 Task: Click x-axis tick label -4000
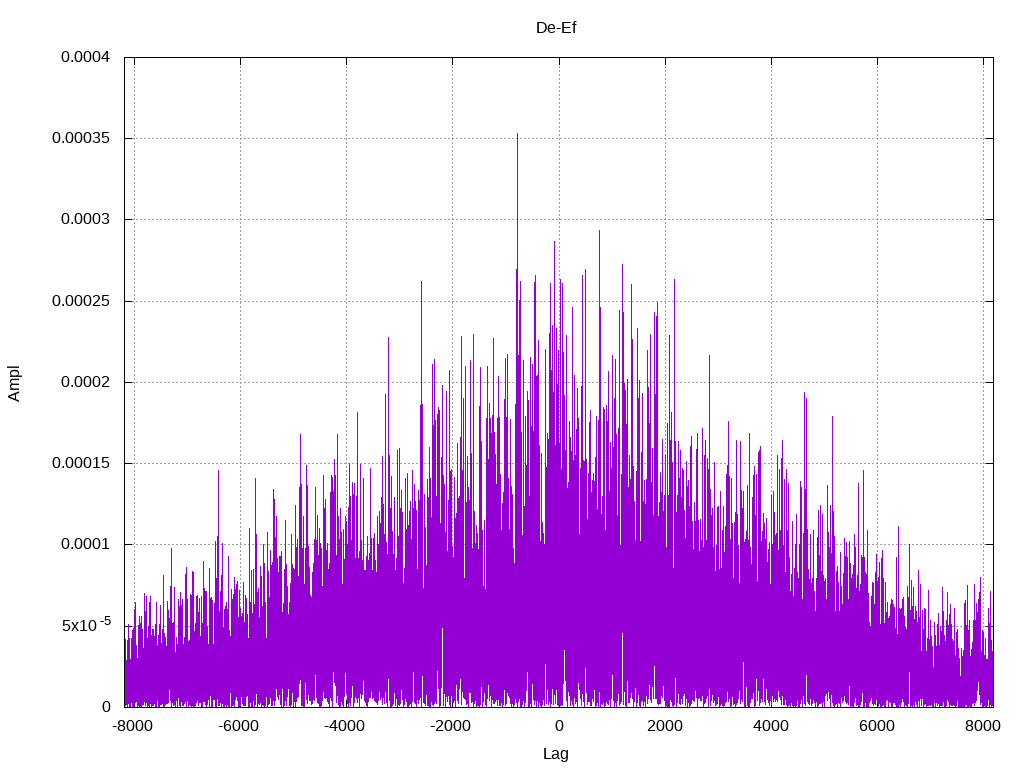345,726
